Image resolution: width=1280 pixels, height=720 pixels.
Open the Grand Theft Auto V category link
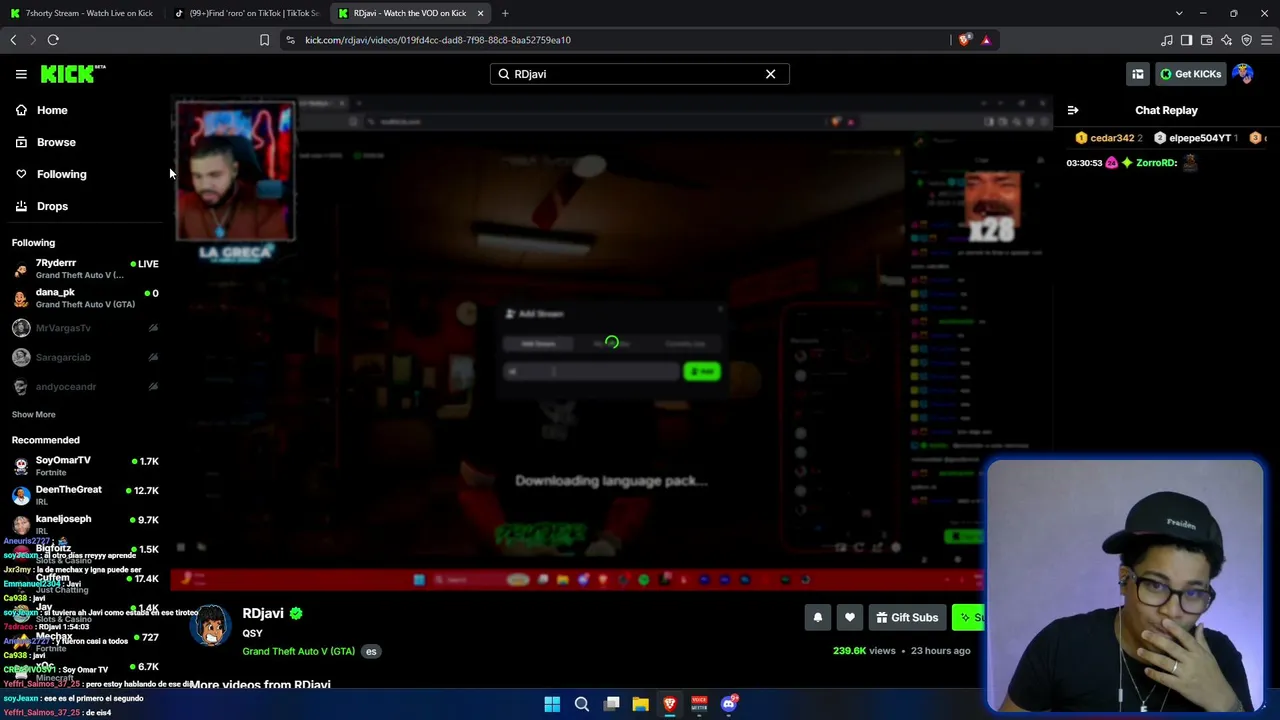coord(298,651)
